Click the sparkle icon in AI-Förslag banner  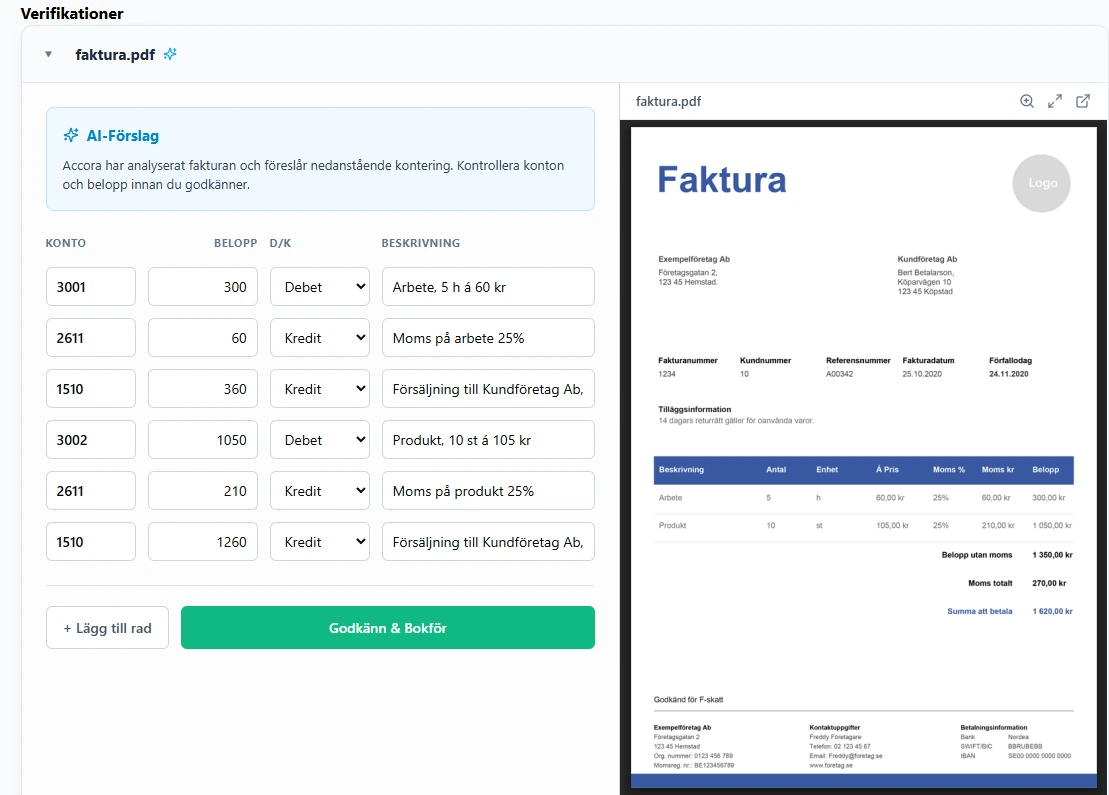click(70, 135)
